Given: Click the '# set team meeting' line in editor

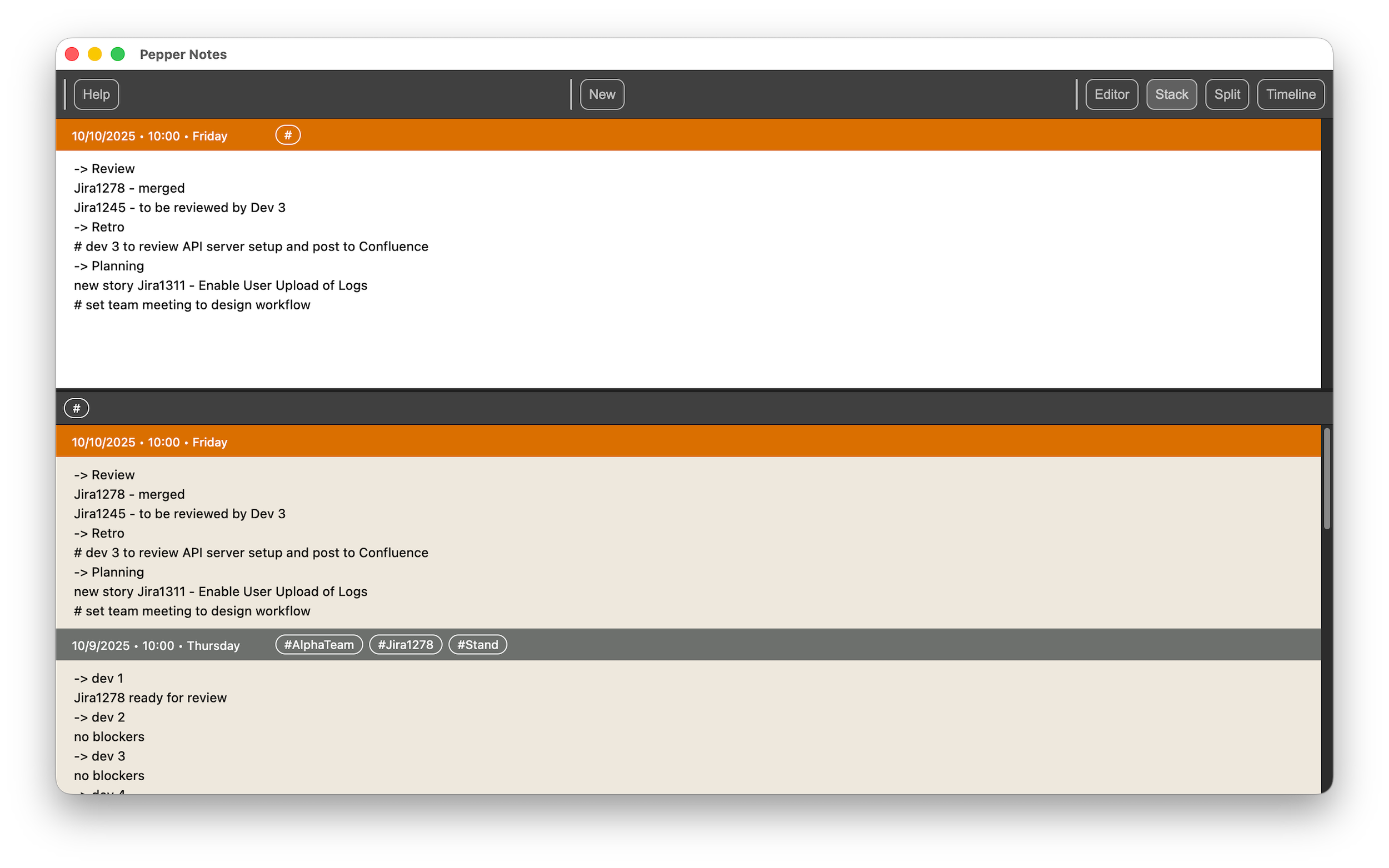Looking at the screenshot, I should tap(192, 305).
